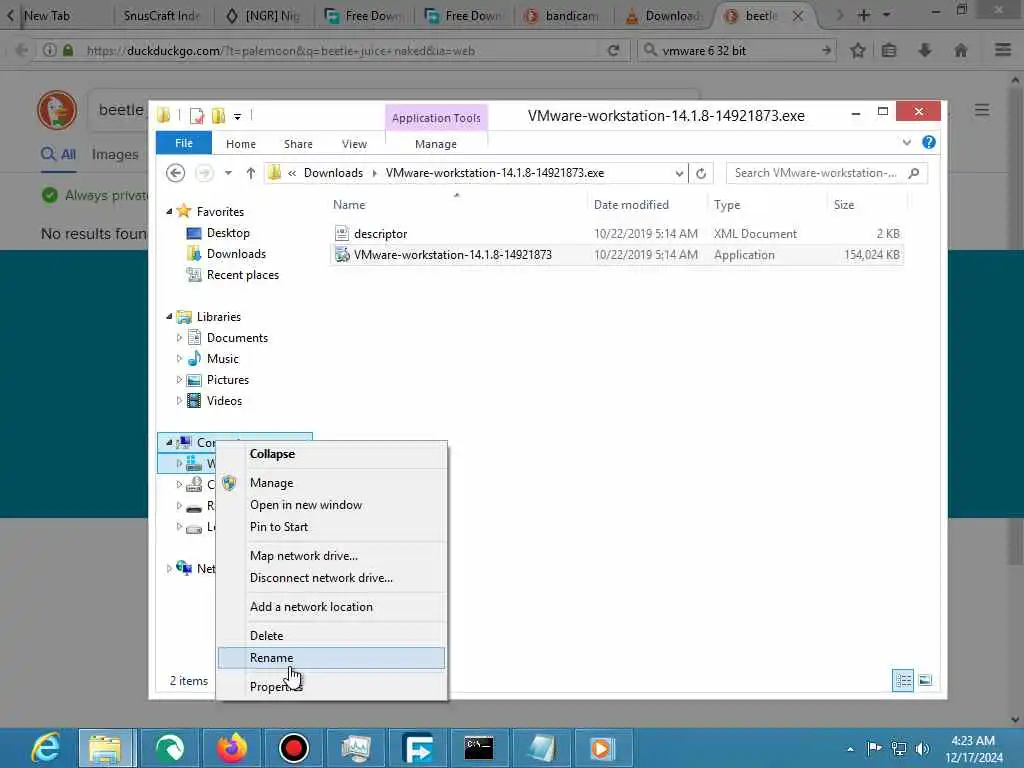This screenshot has height=768, width=1024.
Task: Reload the browser page
Action: pyautogui.click(x=613, y=50)
